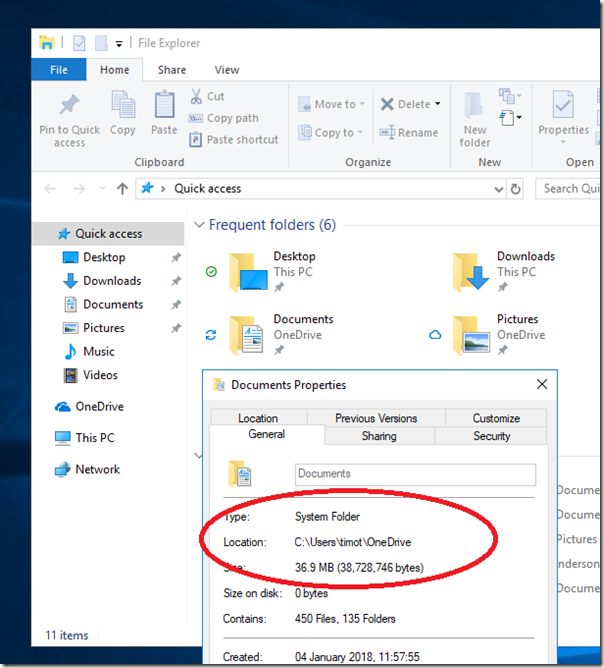Click the pin icon beside sidebar Documents
This screenshot has width=604, height=668.
(x=176, y=304)
